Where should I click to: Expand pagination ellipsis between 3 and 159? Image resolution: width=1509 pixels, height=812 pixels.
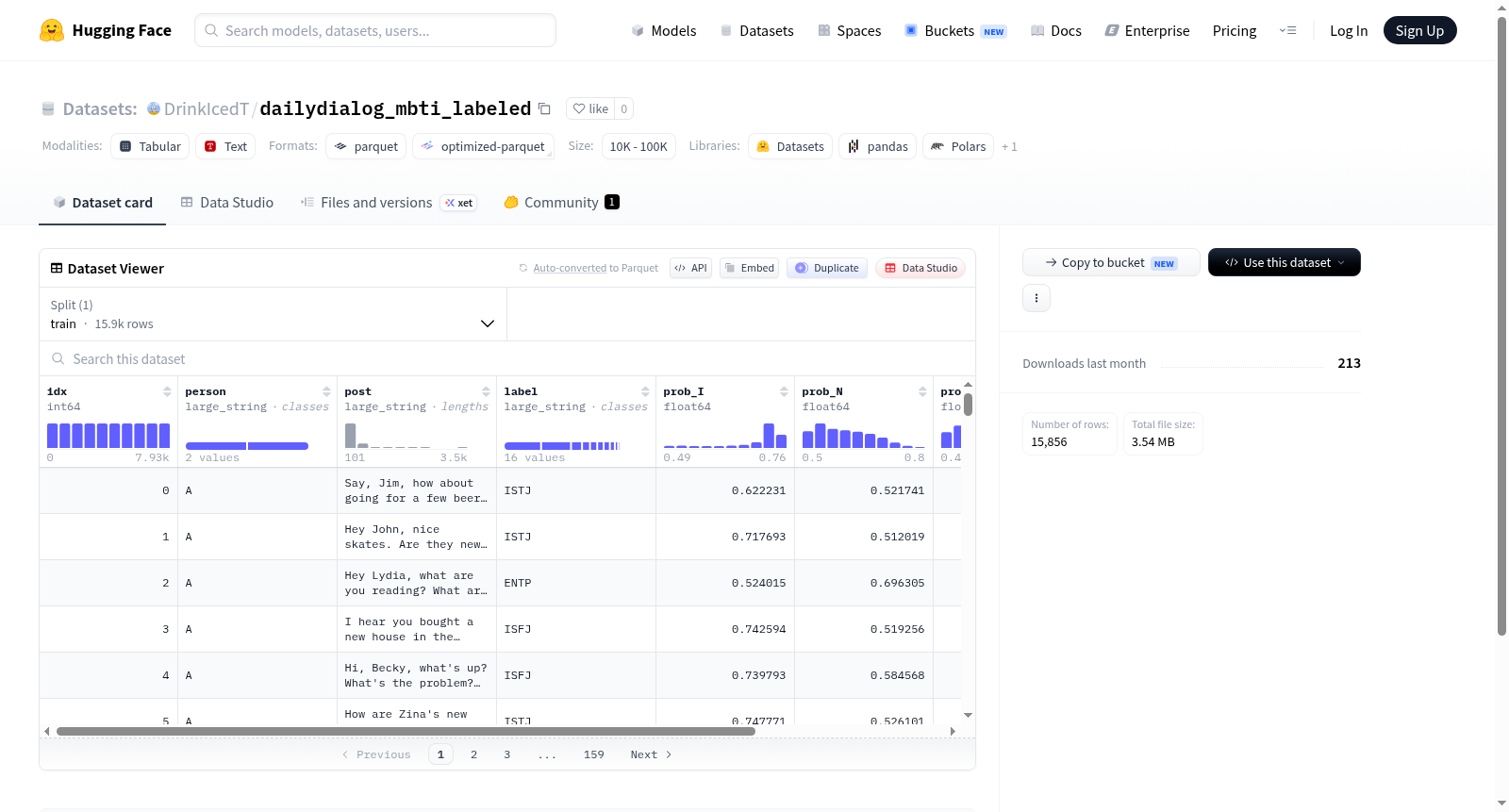(x=547, y=754)
